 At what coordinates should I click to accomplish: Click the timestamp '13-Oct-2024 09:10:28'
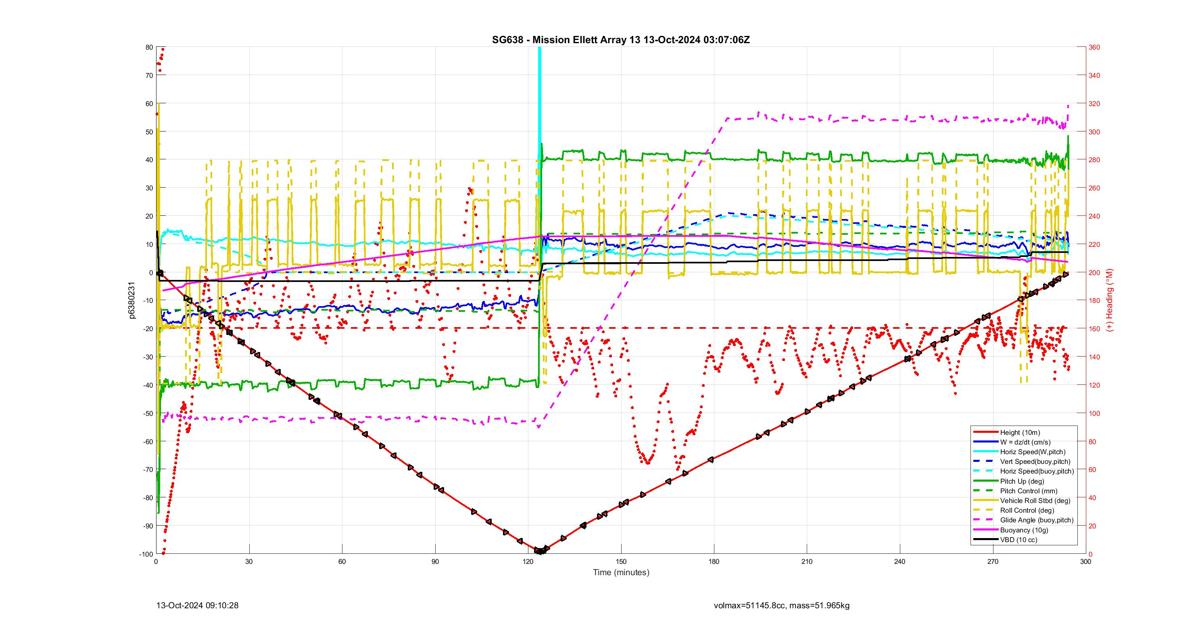pyautogui.click(x=197, y=605)
